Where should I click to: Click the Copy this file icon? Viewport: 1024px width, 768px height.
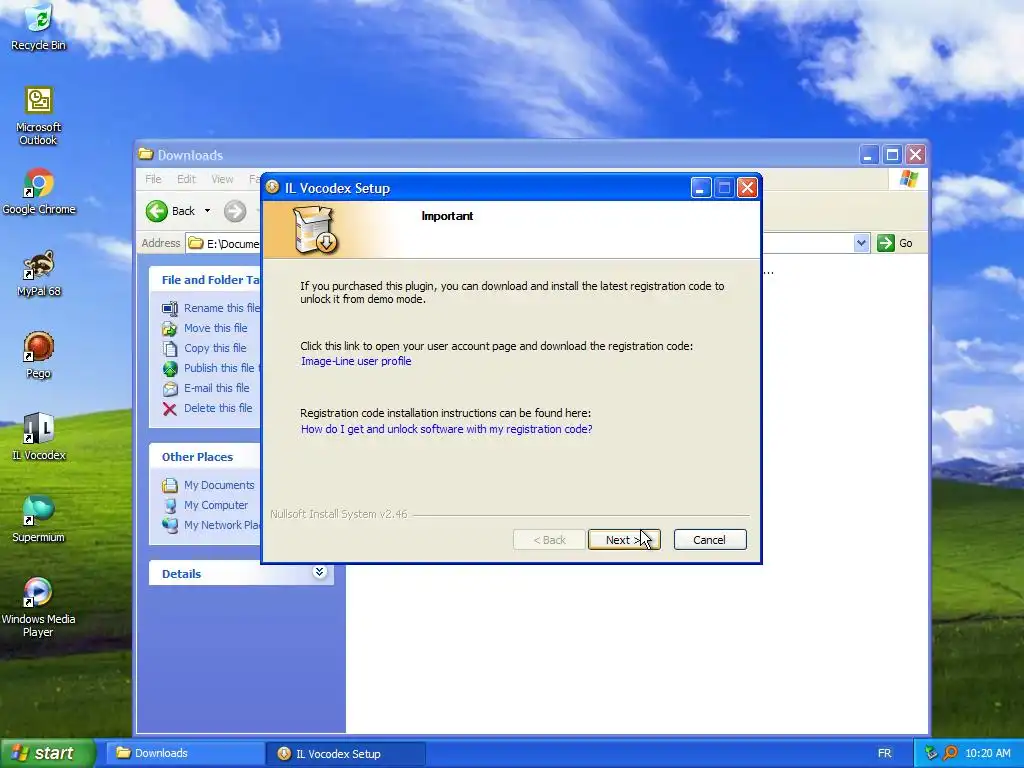point(170,349)
